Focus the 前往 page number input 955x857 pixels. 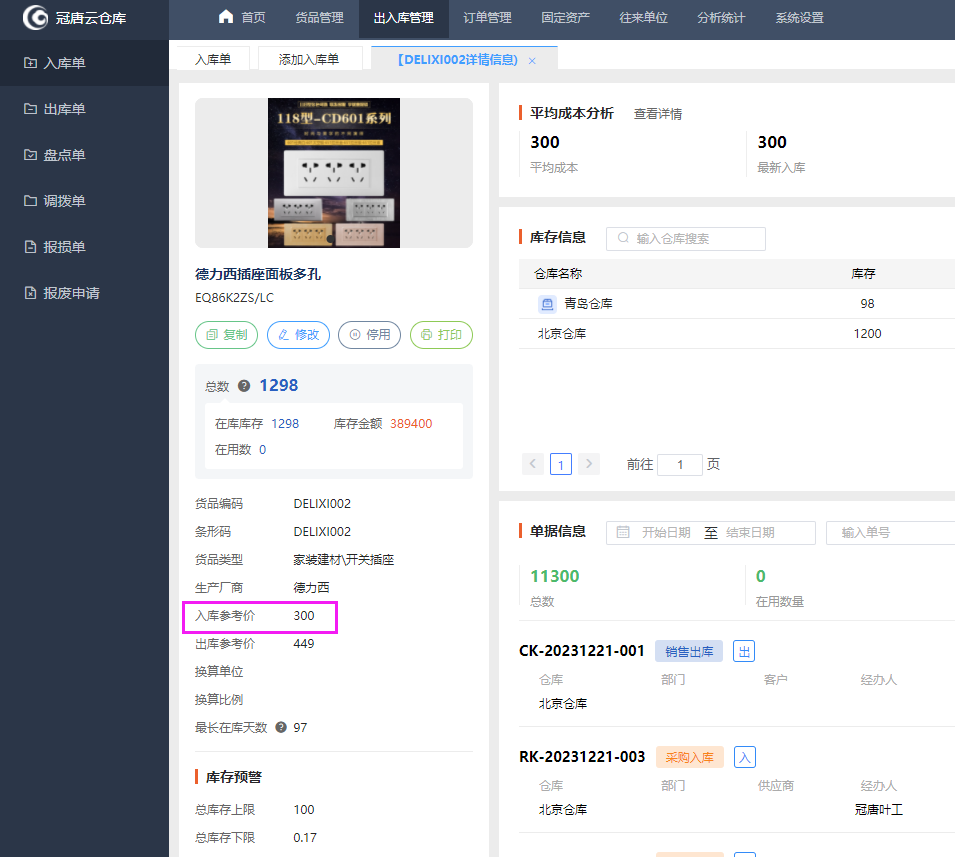[680, 465]
